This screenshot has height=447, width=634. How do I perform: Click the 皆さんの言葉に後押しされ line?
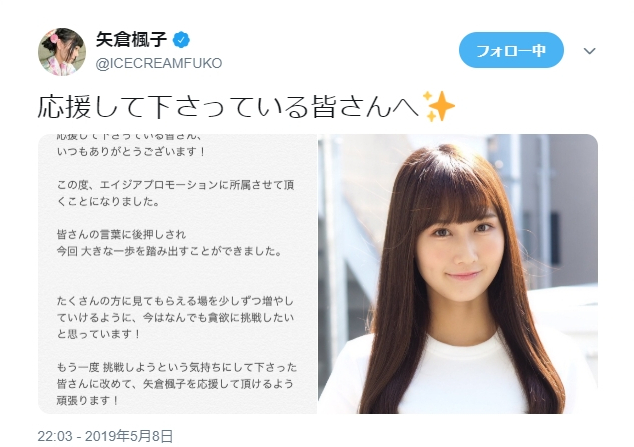(121, 235)
